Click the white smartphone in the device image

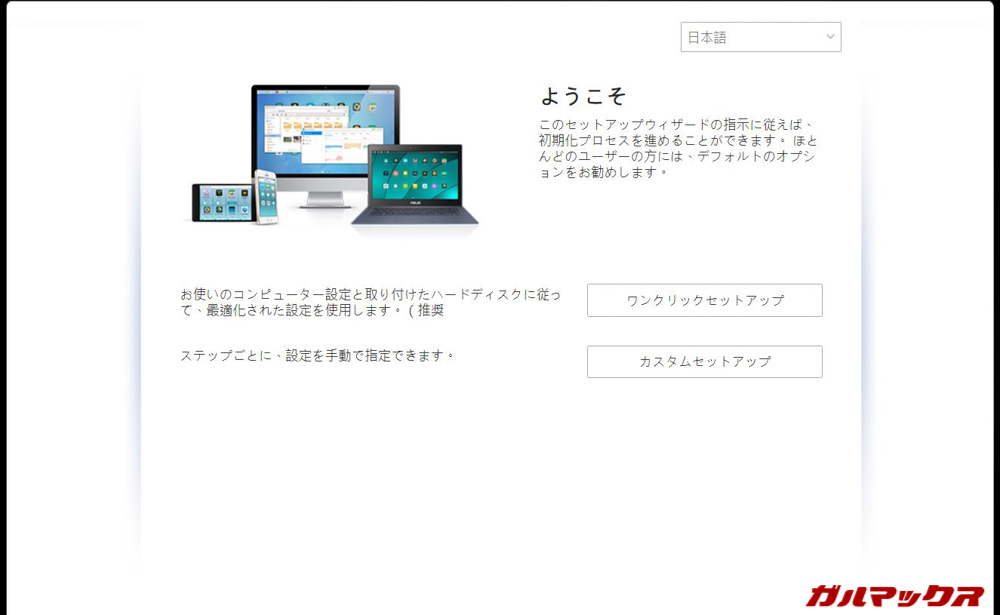click(x=266, y=196)
